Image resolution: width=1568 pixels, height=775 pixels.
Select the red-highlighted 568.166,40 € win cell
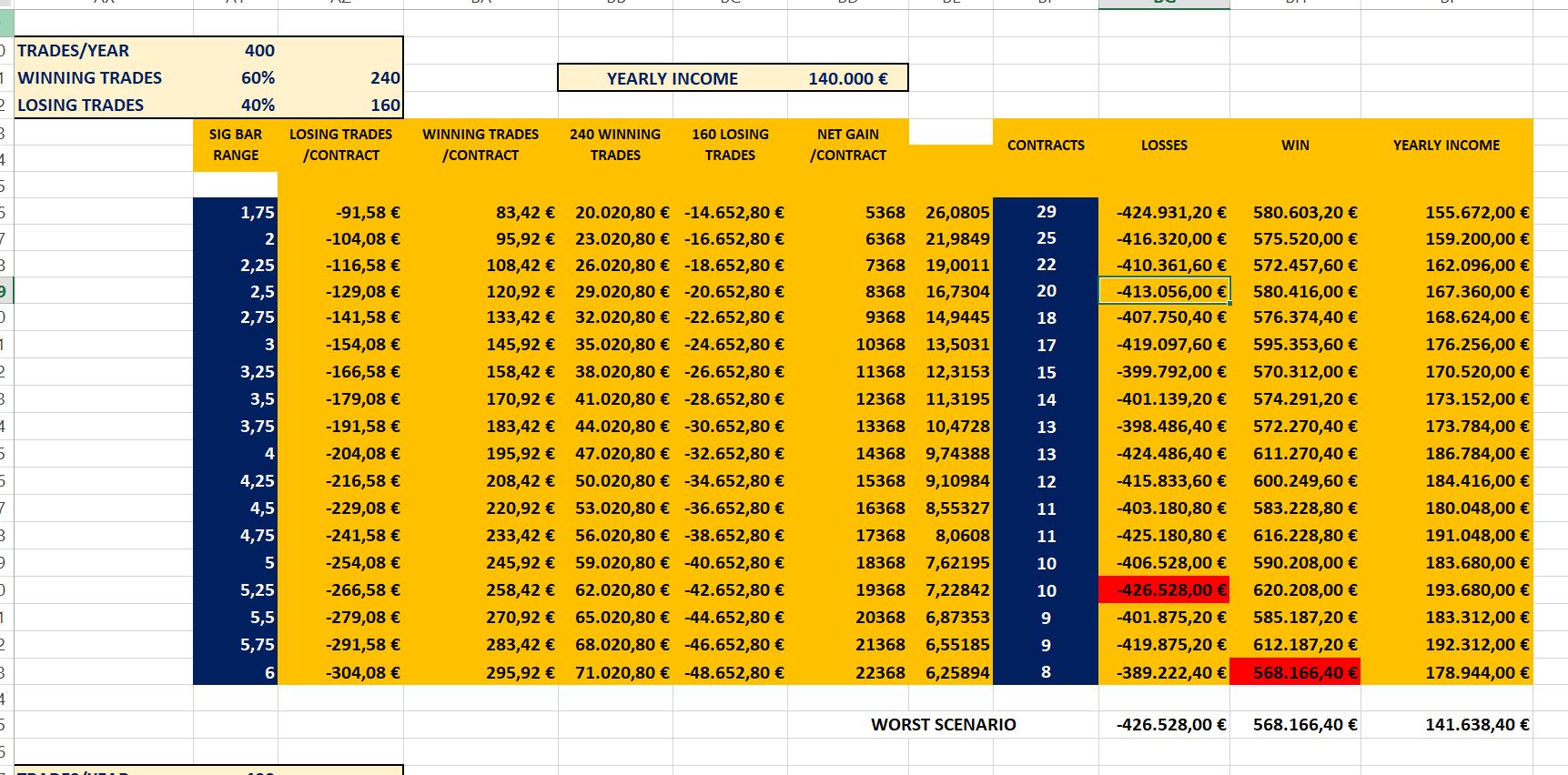pos(1295,673)
